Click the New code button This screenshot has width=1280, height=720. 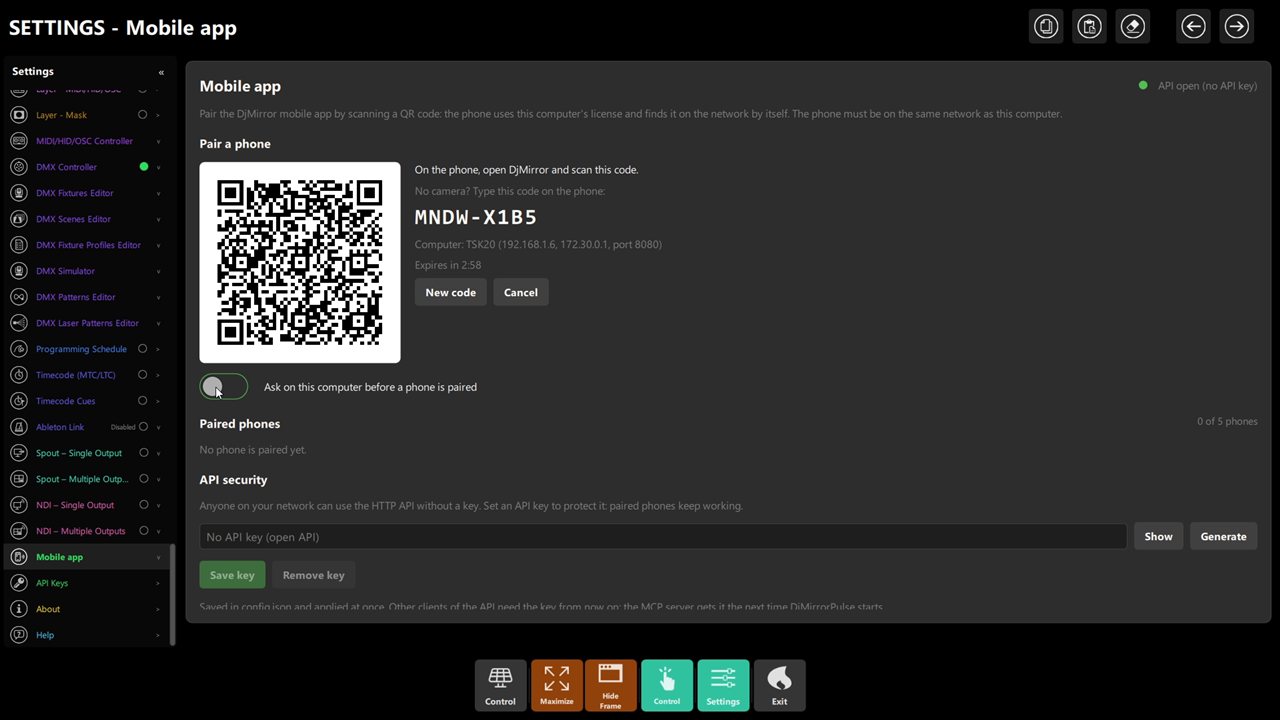point(451,292)
